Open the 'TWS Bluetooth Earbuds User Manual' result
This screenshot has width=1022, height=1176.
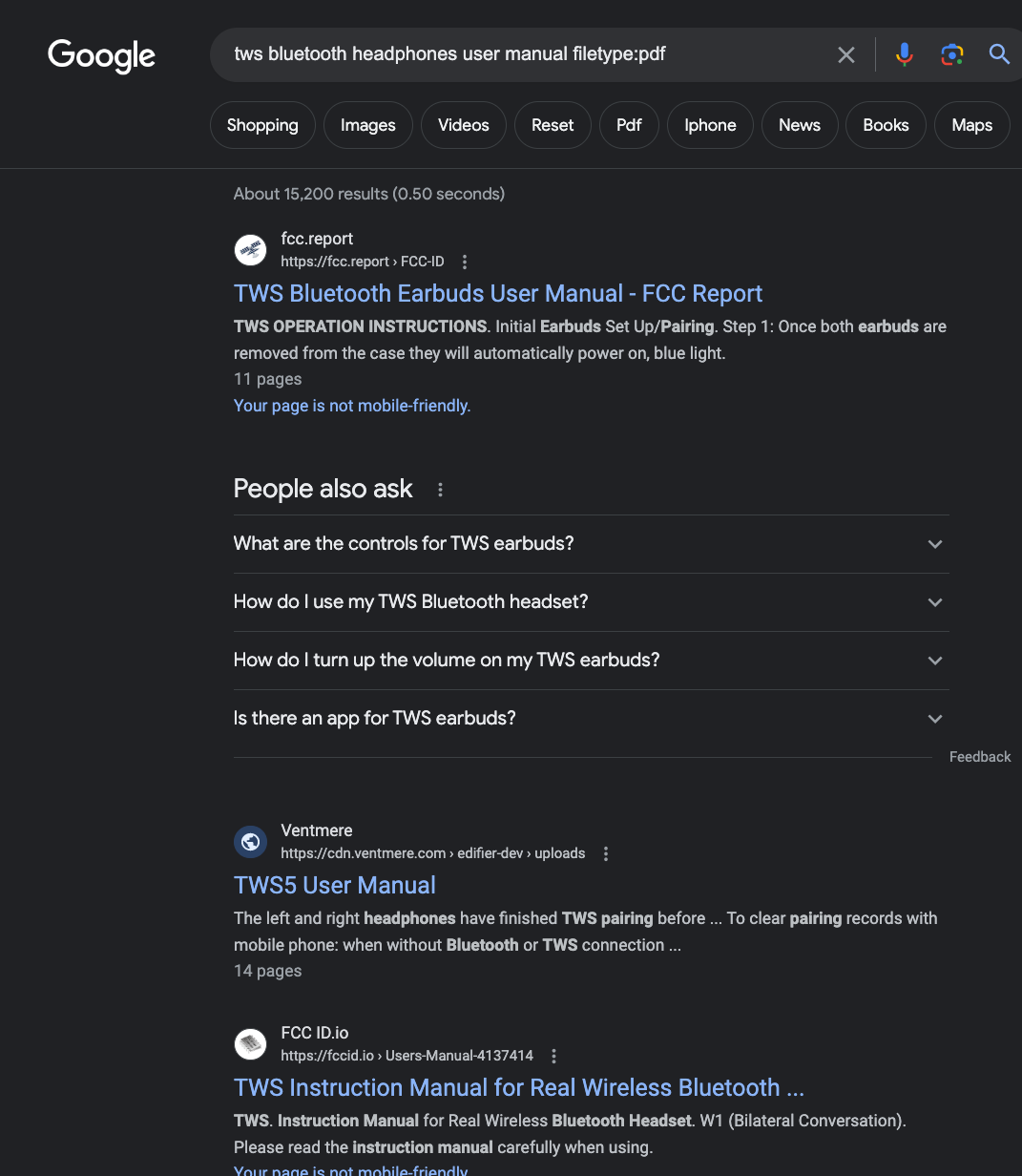click(x=497, y=293)
